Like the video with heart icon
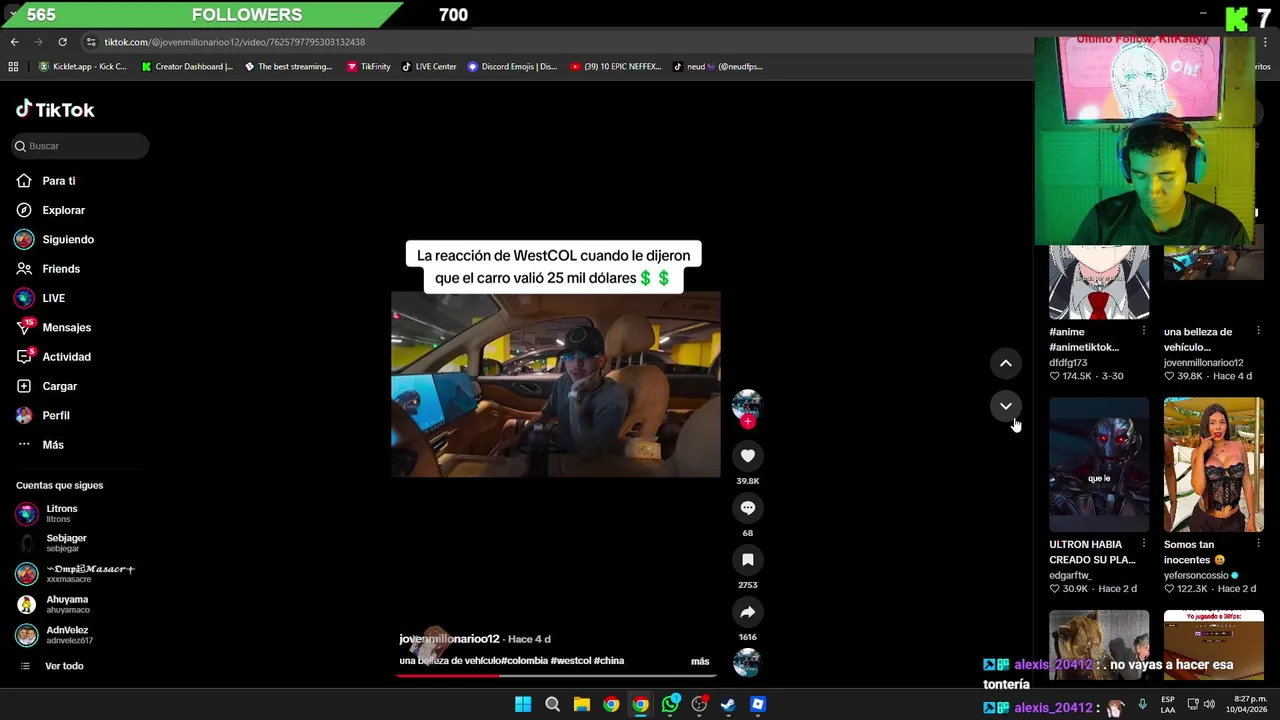The image size is (1280, 720). coord(747,456)
